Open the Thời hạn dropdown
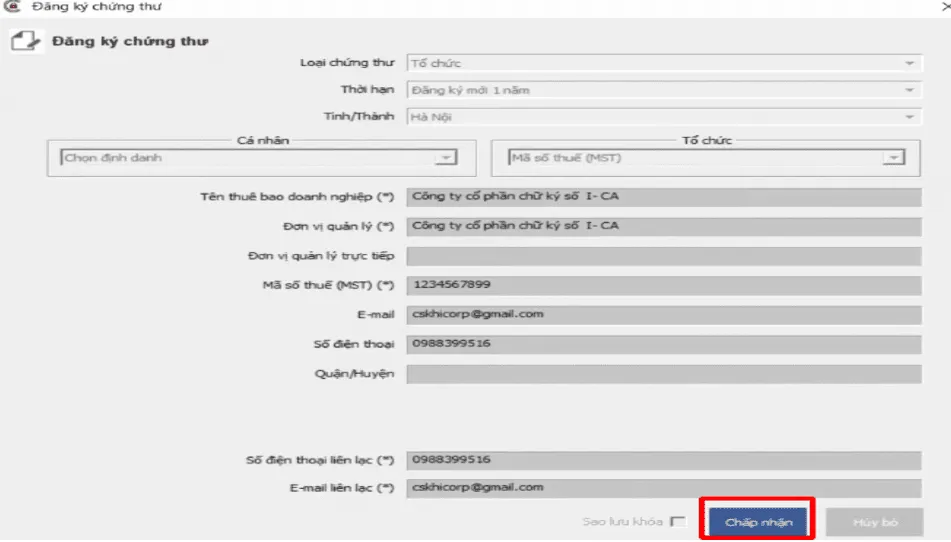 pyautogui.click(x=664, y=90)
